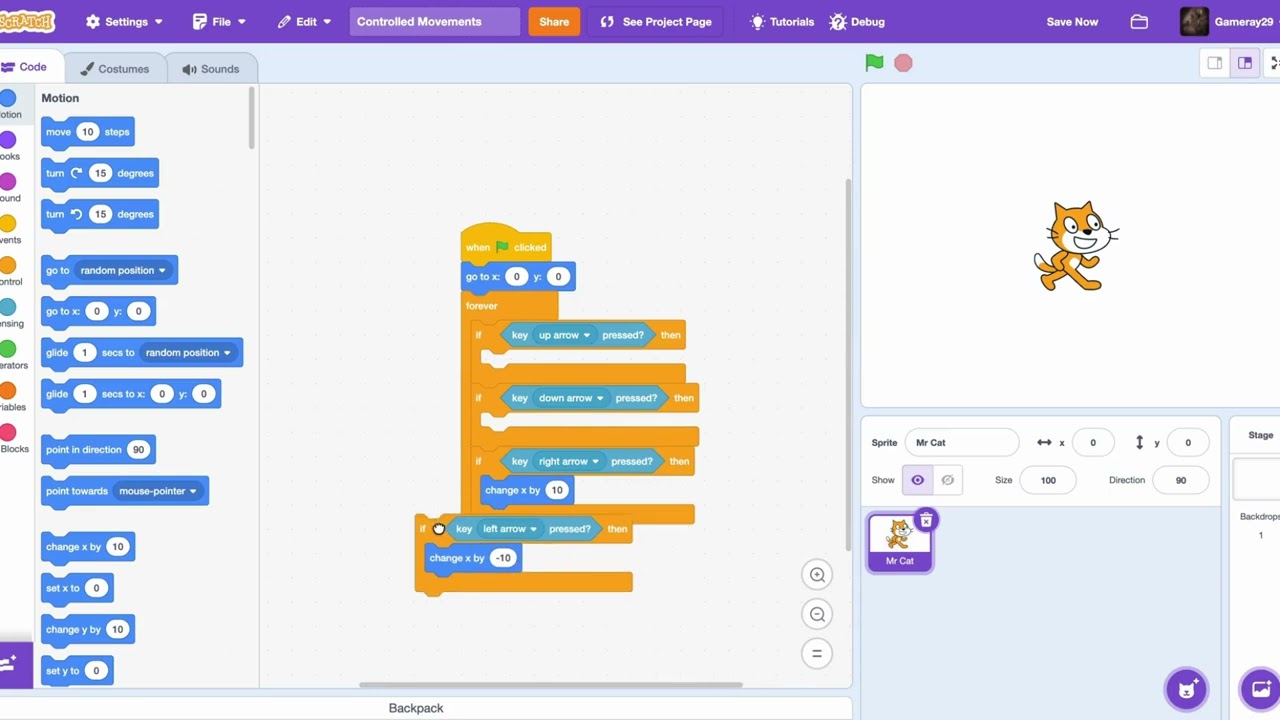Click the sprite Size field

(1047, 480)
